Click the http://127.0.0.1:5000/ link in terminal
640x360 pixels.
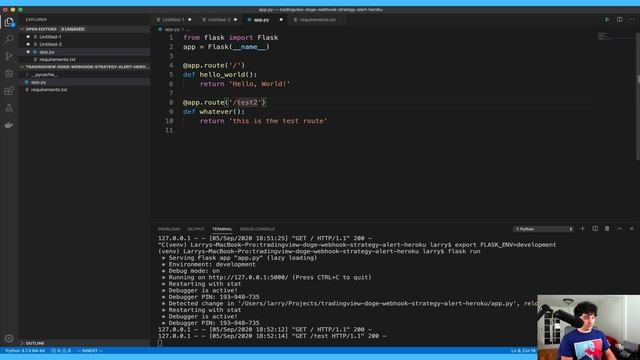click(248, 278)
